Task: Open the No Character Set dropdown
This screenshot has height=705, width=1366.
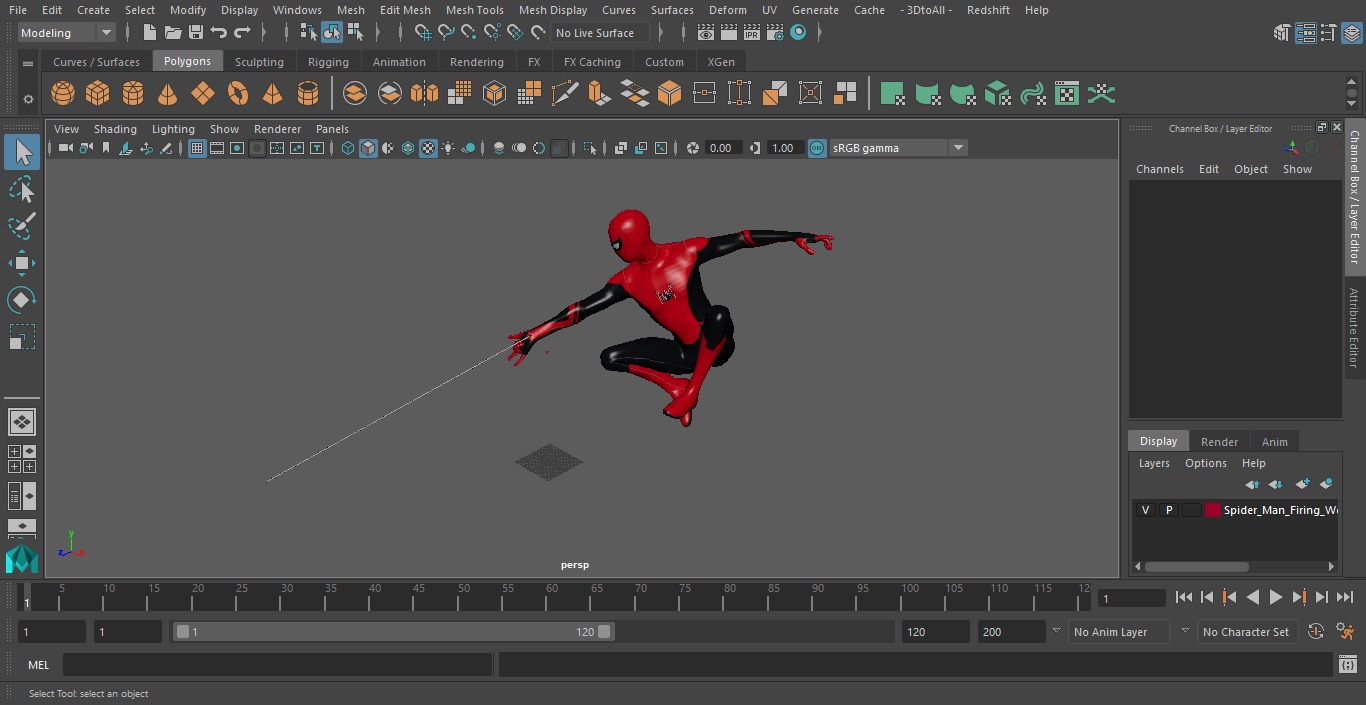Action: coord(1247,632)
